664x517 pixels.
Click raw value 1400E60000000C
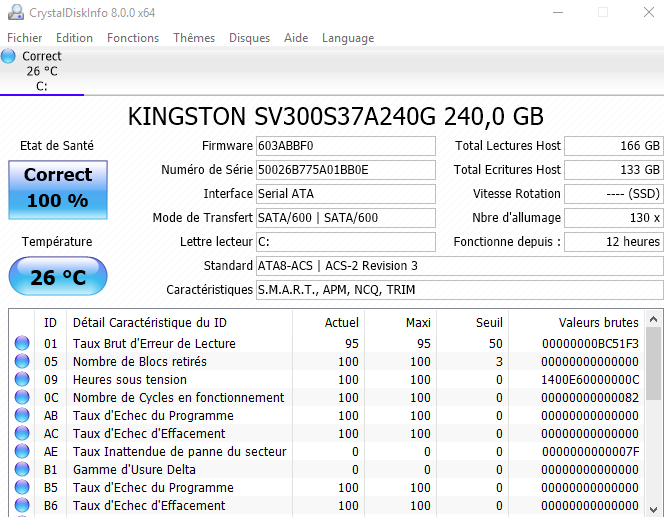coord(590,379)
